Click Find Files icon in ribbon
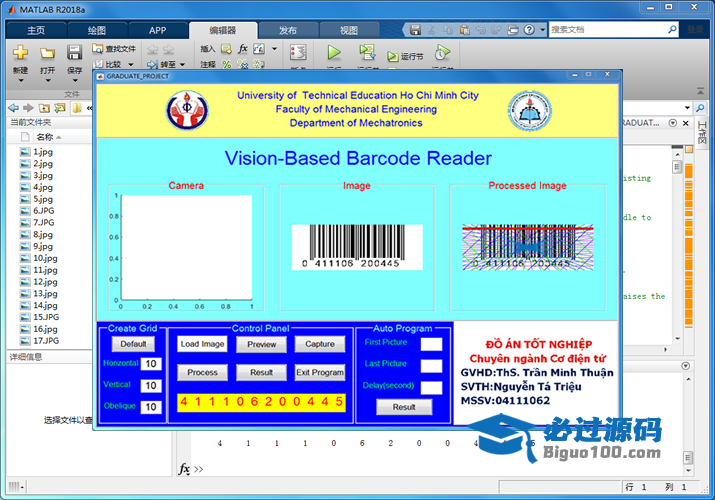This screenshot has height=500, width=715. click(x=98, y=48)
